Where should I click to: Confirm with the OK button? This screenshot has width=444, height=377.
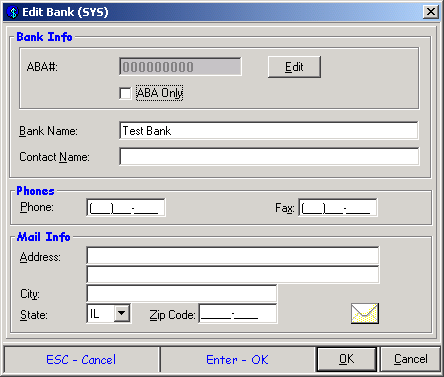point(347,359)
